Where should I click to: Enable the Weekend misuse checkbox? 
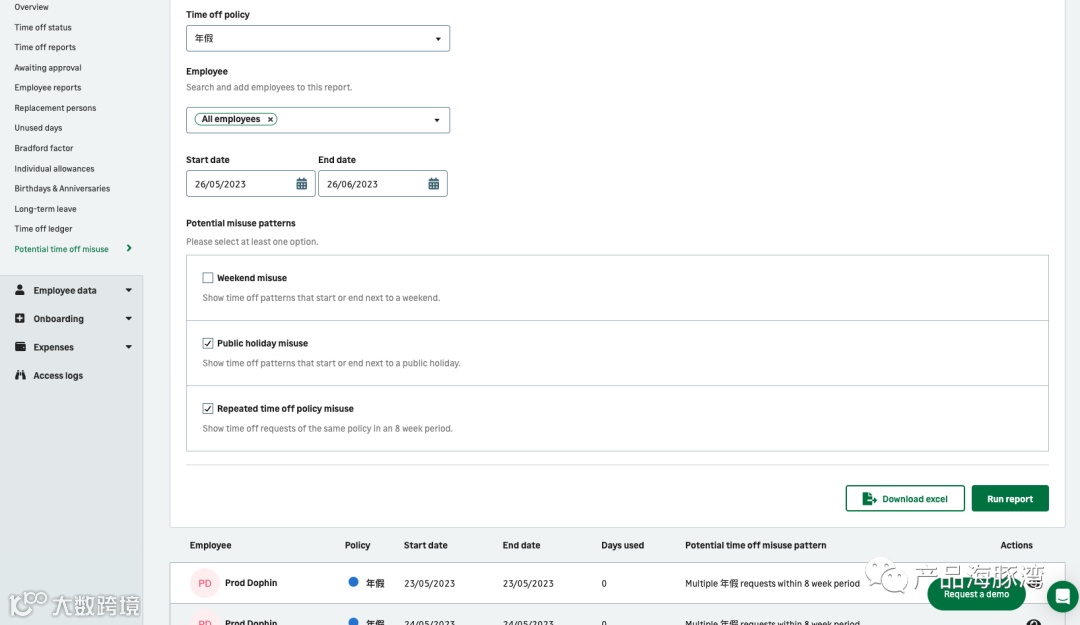pyautogui.click(x=207, y=278)
